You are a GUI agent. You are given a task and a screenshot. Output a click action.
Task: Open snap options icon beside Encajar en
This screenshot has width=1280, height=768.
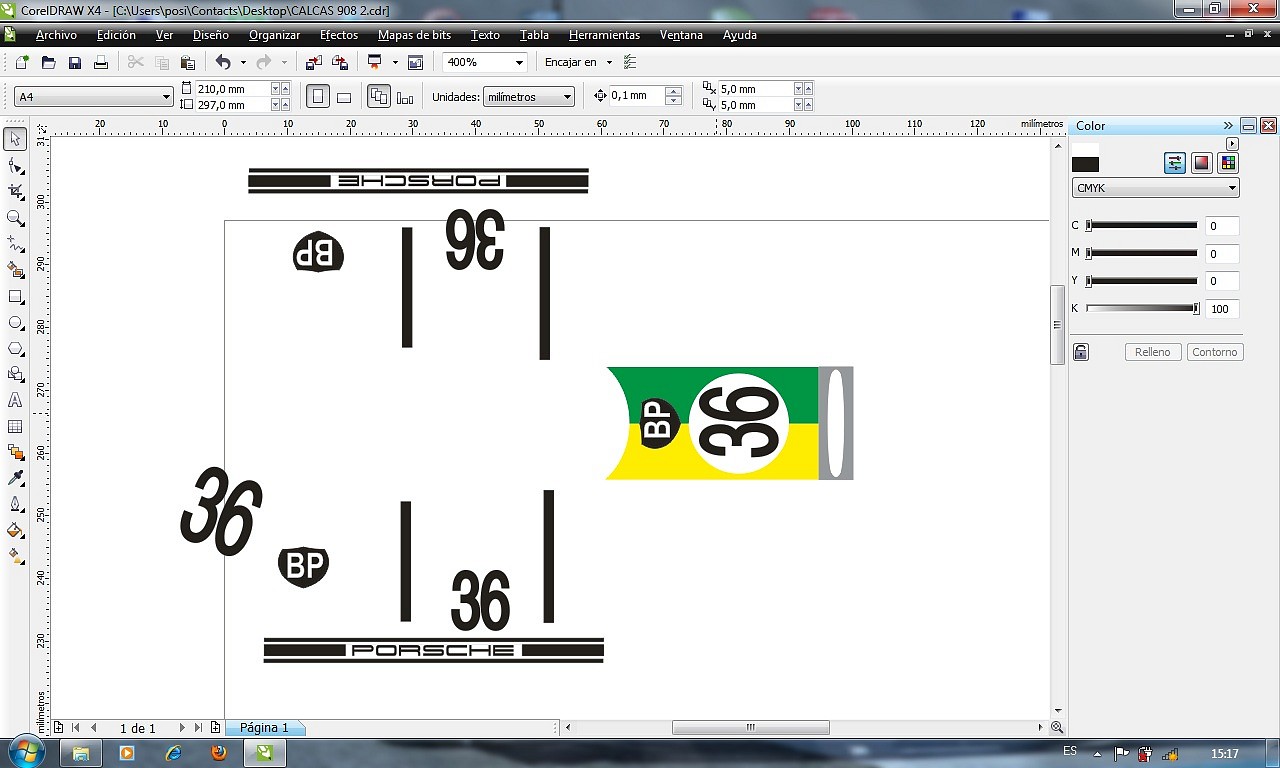(x=630, y=62)
